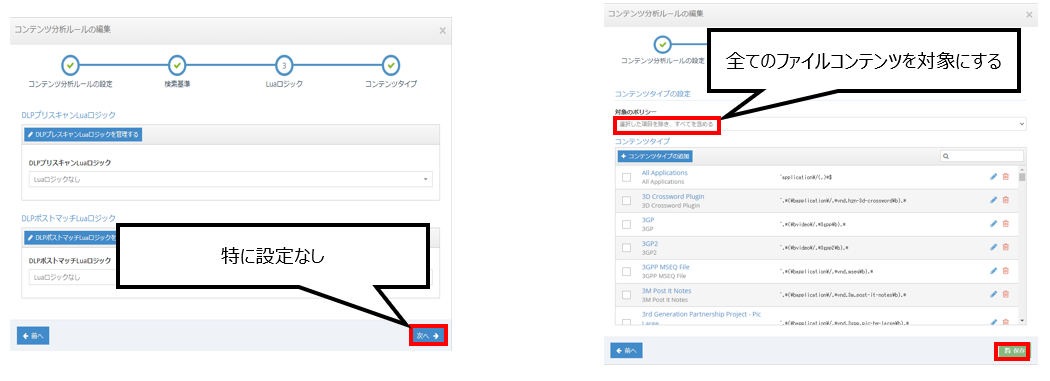Delete the 3D Crossword Plugin content type

coord(1005,200)
